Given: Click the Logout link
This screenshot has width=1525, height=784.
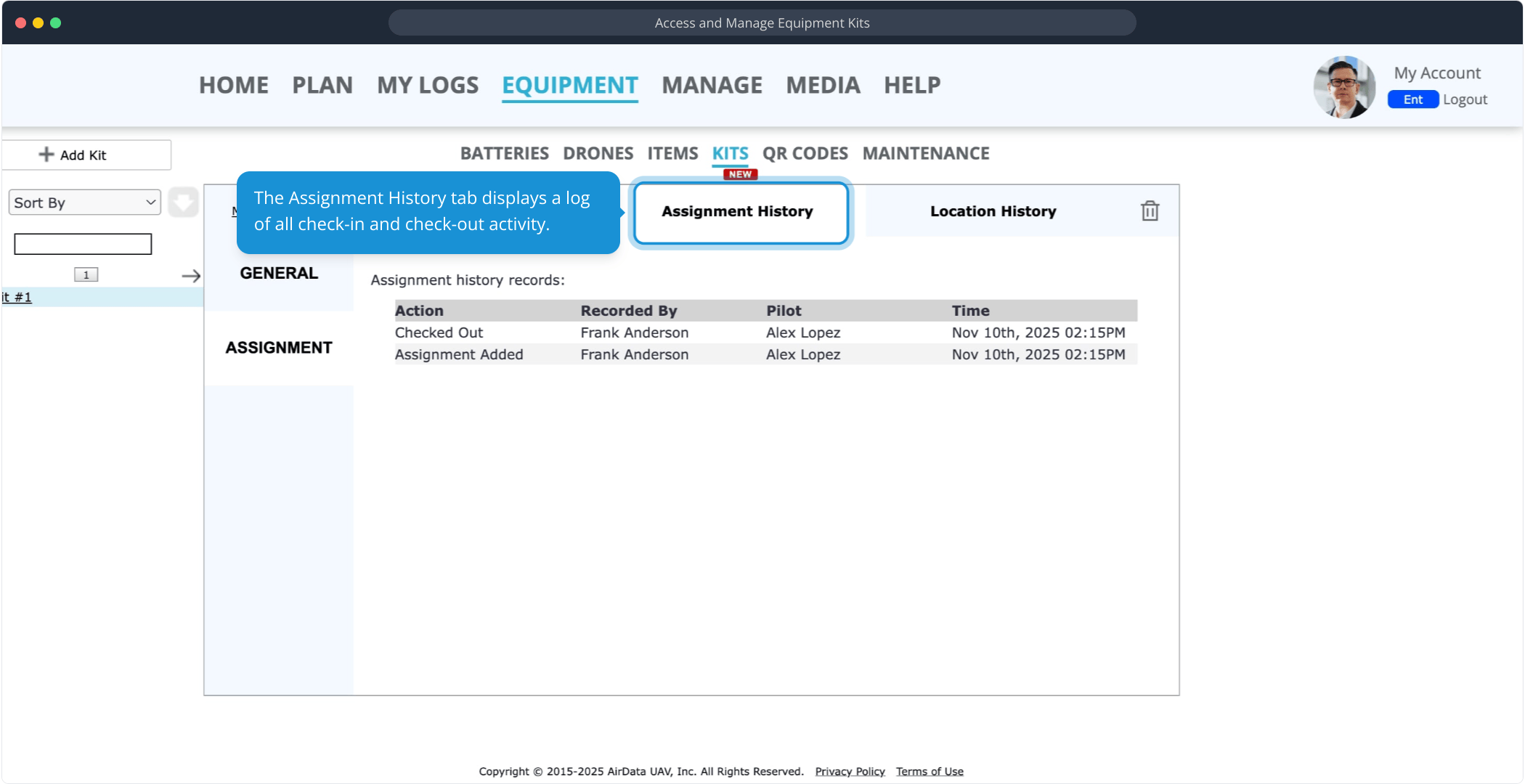Looking at the screenshot, I should (1465, 99).
